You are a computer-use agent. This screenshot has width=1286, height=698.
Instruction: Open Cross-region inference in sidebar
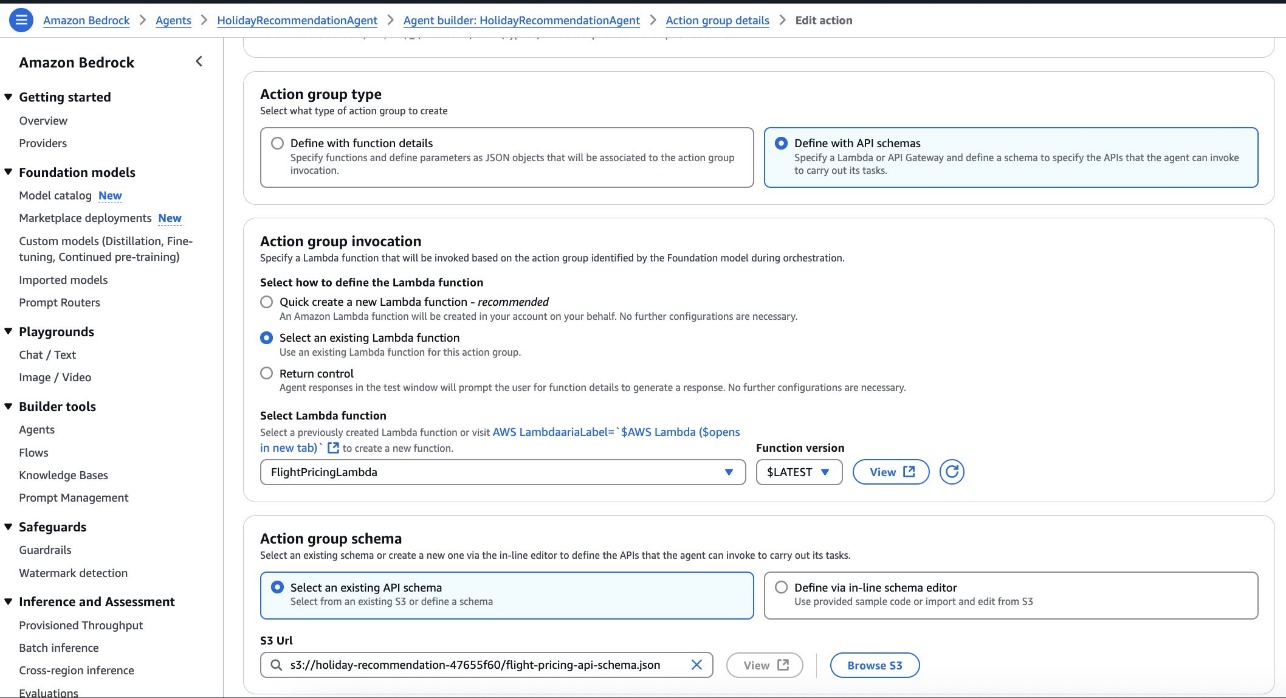[76, 670]
